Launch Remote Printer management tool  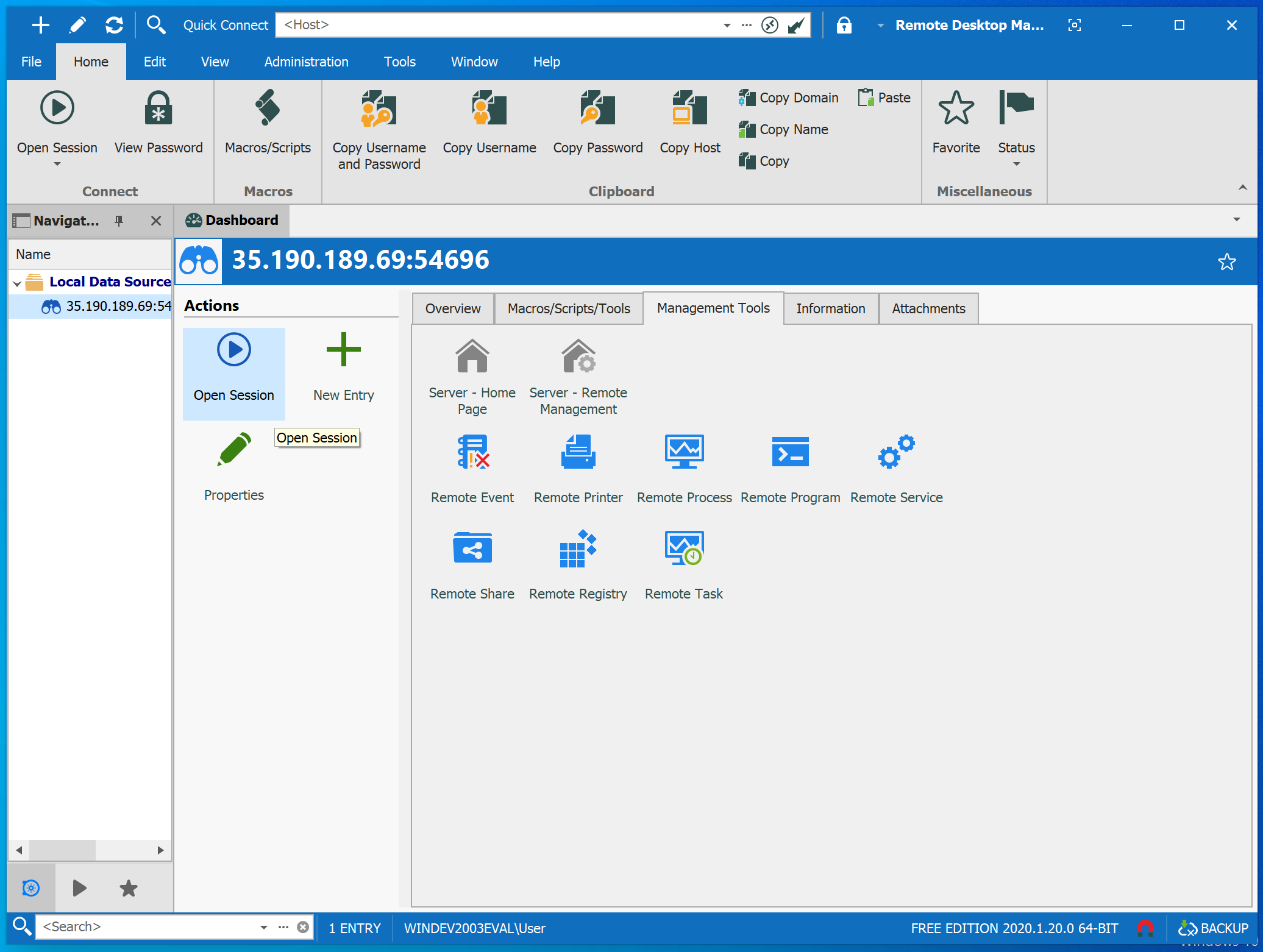point(578,452)
